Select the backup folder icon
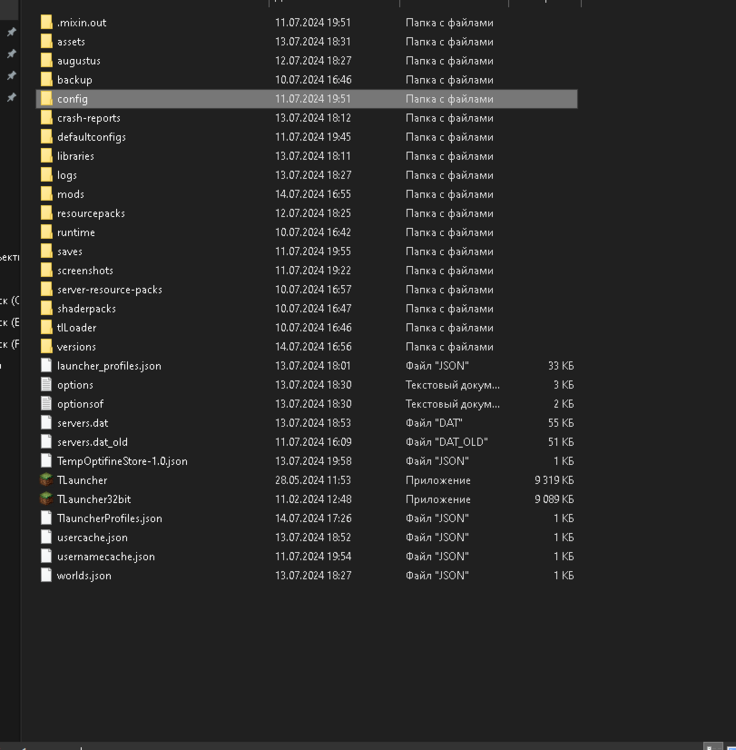Viewport: 736px width, 750px height. [46, 80]
